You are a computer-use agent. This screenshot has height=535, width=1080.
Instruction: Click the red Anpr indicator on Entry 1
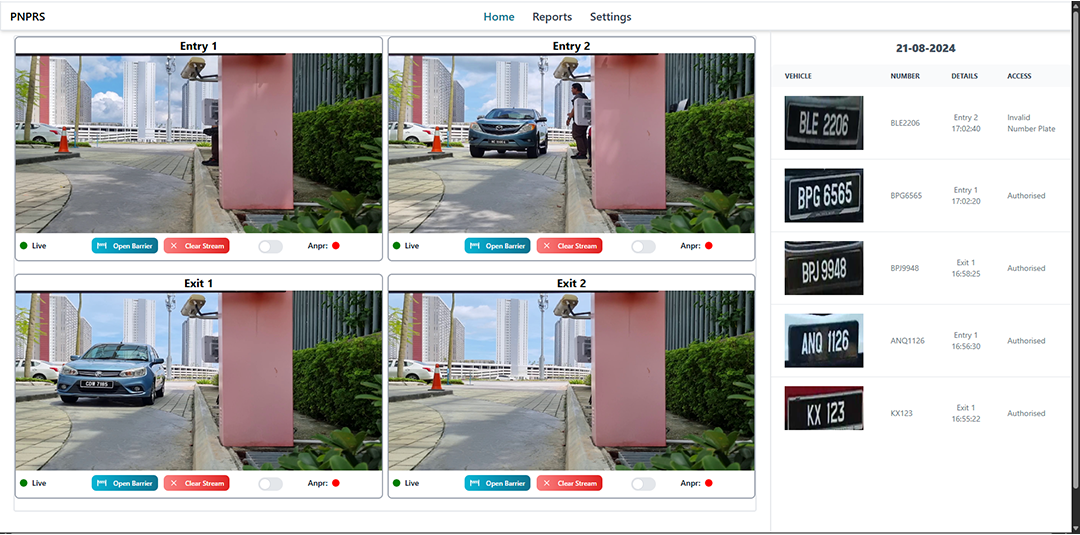pyautogui.click(x=336, y=246)
